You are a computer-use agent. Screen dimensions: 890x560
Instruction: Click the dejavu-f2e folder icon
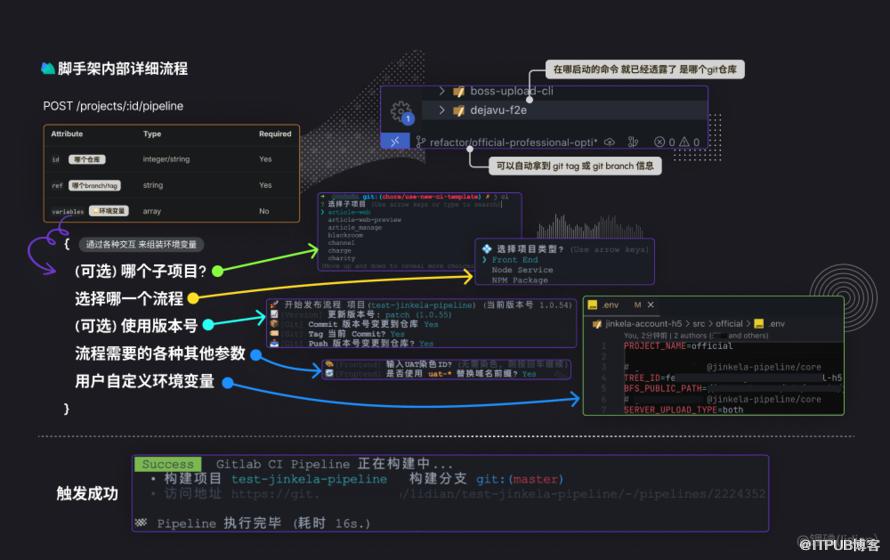pos(459,111)
